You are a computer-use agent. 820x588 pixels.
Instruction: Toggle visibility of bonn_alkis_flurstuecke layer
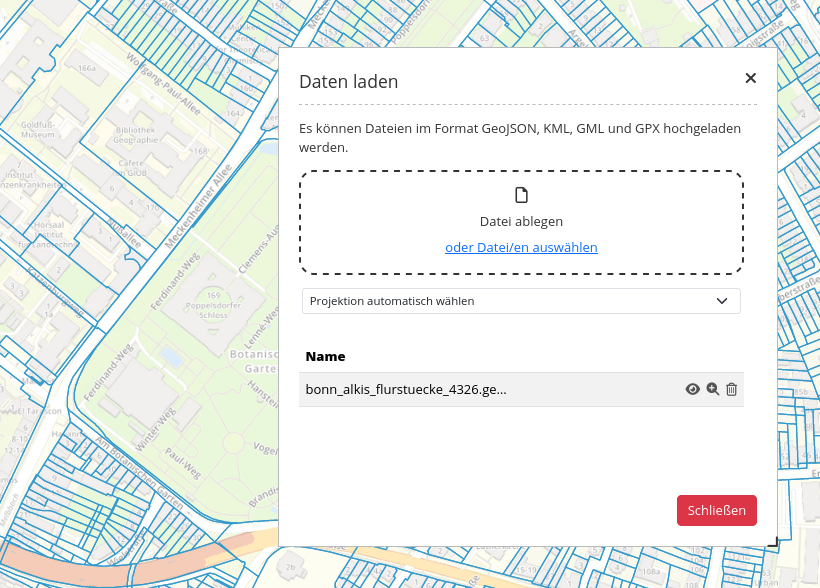(x=692, y=389)
